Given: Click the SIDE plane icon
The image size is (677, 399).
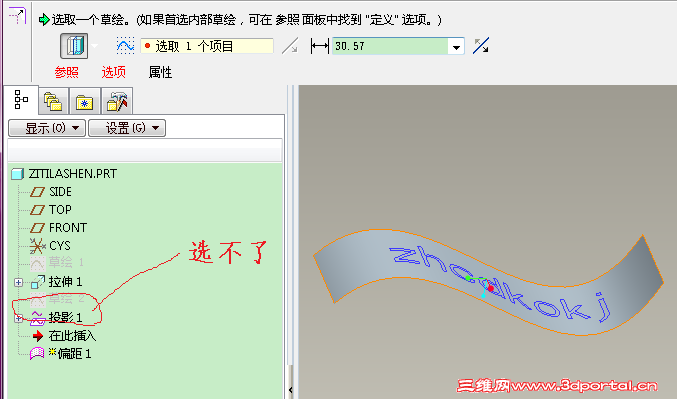Looking at the screenshot, I should point(38,192).
